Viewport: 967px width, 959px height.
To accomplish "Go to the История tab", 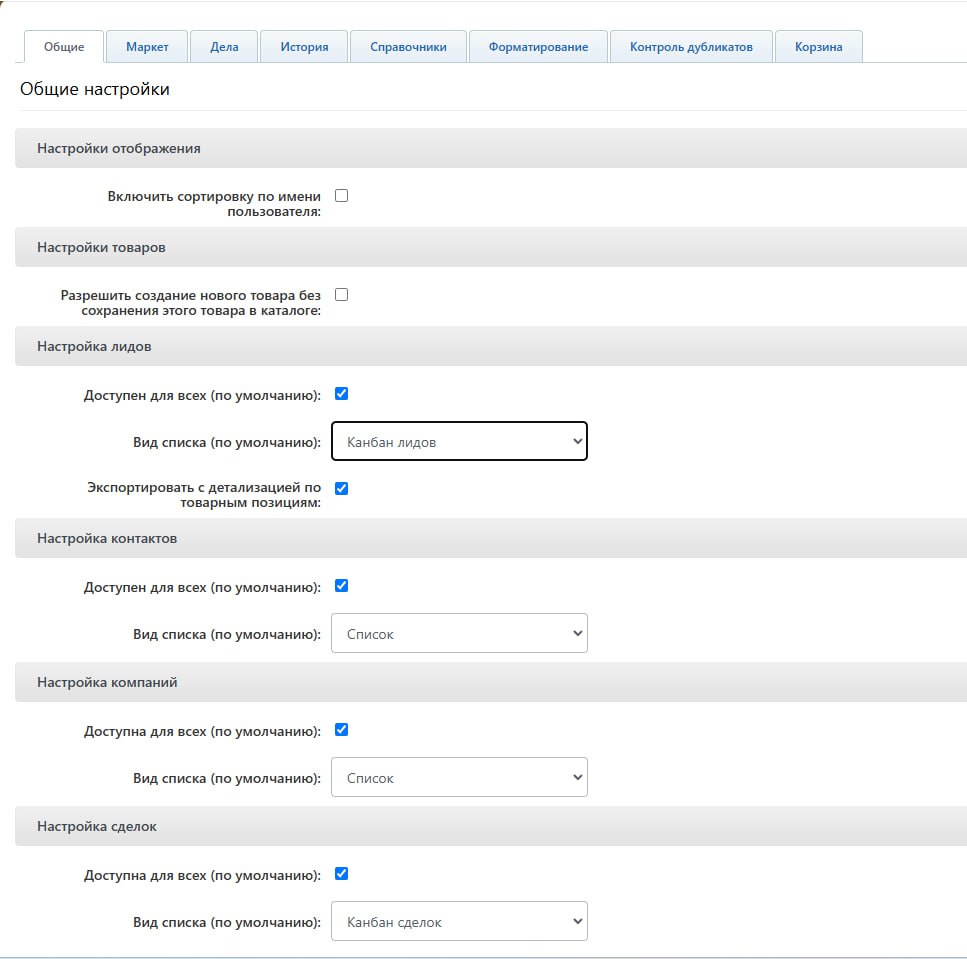I will (304, 47).
